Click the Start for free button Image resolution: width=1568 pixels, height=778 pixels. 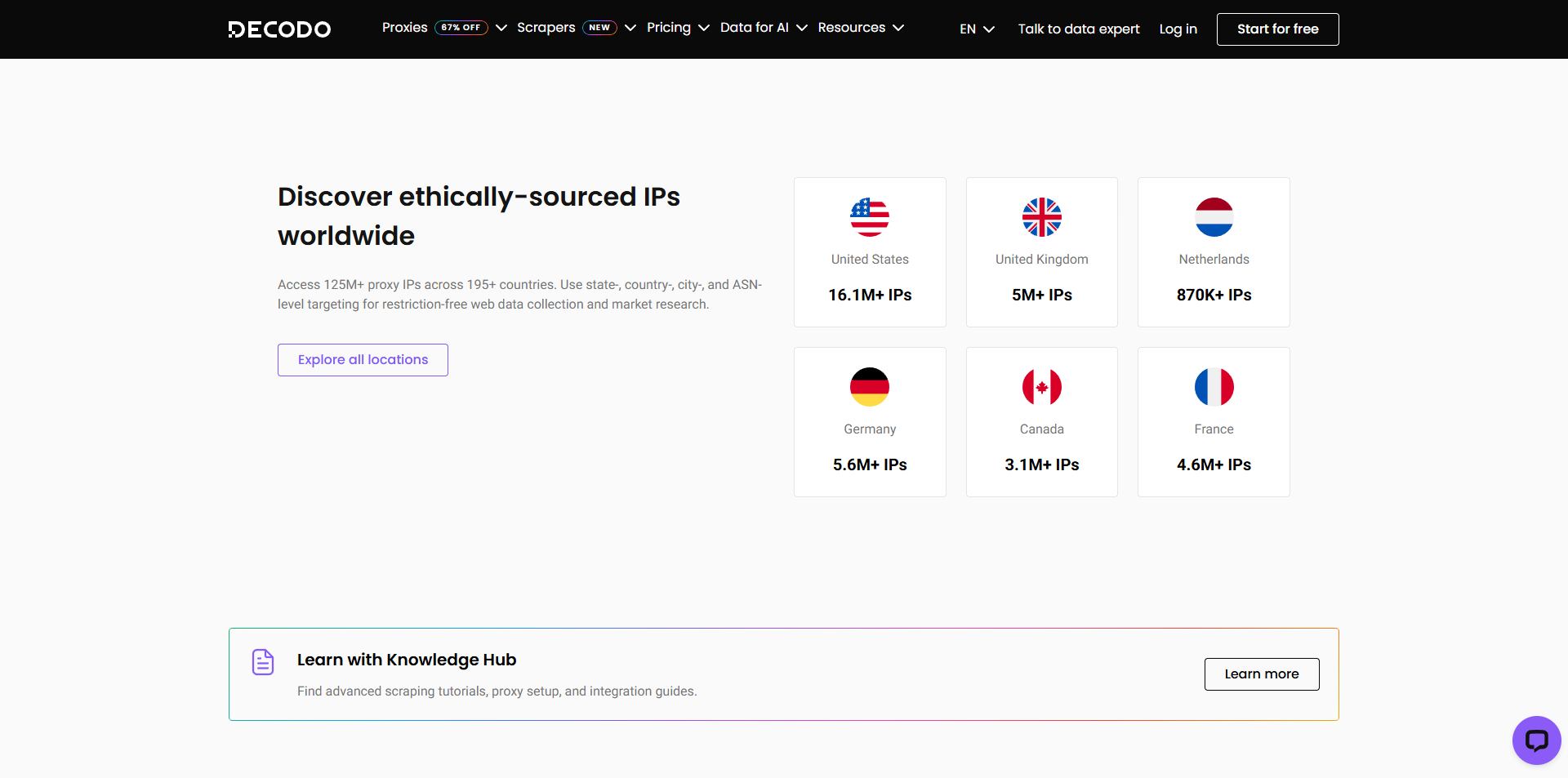coord(1277,29)
